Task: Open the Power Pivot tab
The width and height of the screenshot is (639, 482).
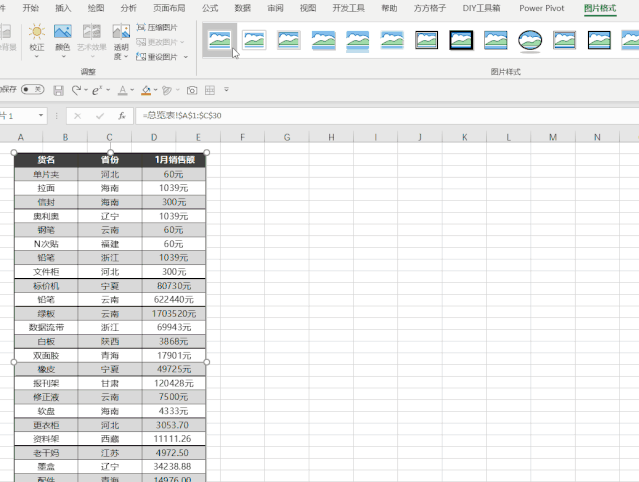Action: click(x=542, y=8)
